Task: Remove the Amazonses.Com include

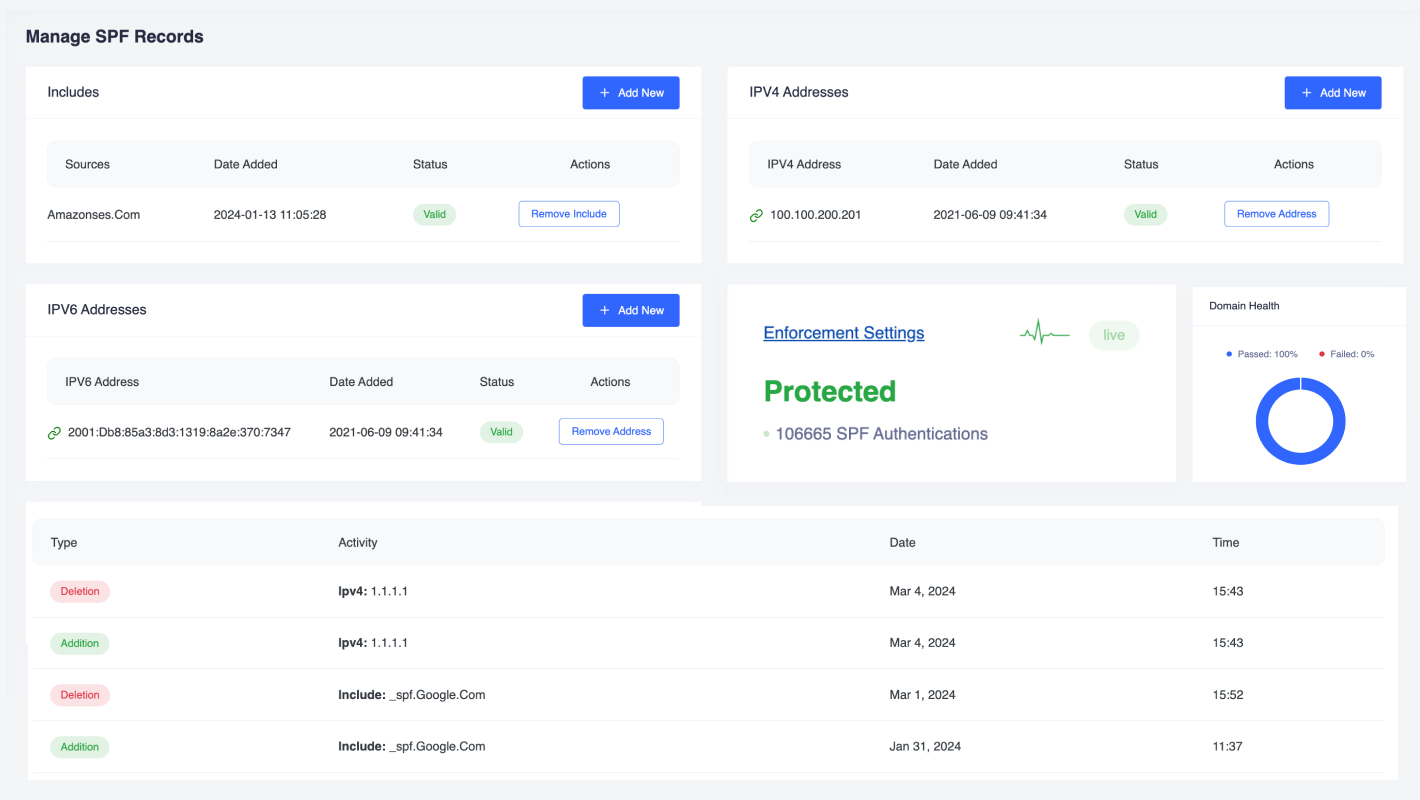Action: pos(568,214)
